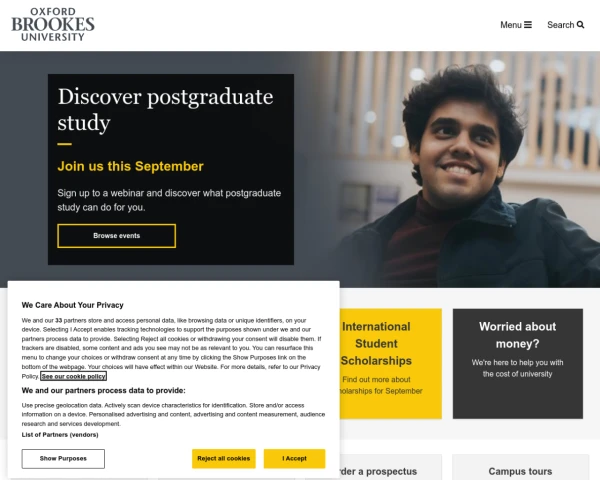Click the Search magnifier icon

[581, 25]
